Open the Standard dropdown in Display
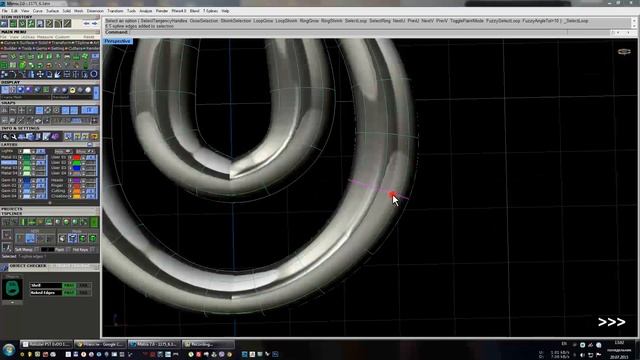This screenshot has height=360, width=640. click(72, 97)
